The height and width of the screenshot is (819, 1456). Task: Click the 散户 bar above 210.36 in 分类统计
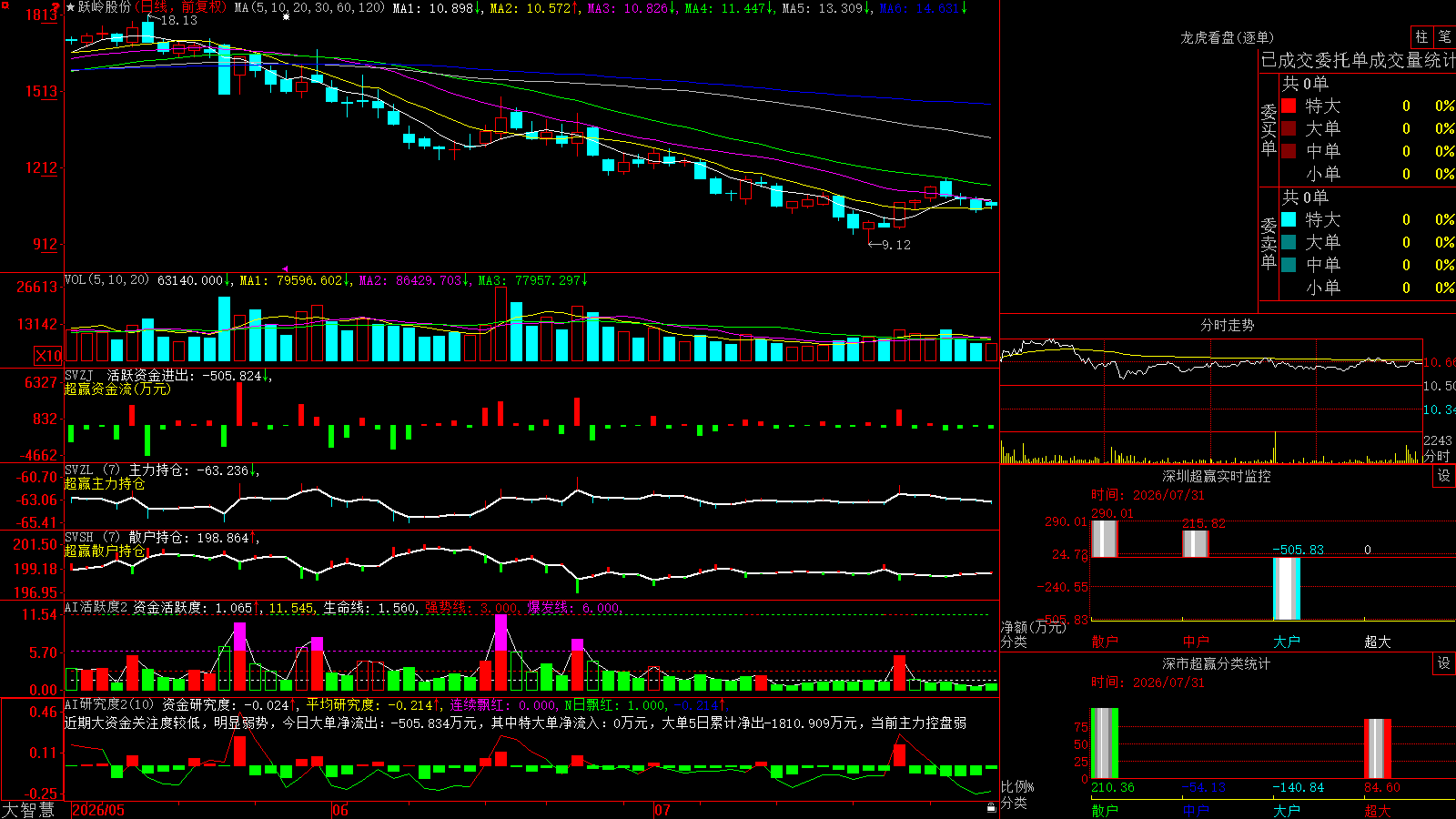tap(1105, 743)
